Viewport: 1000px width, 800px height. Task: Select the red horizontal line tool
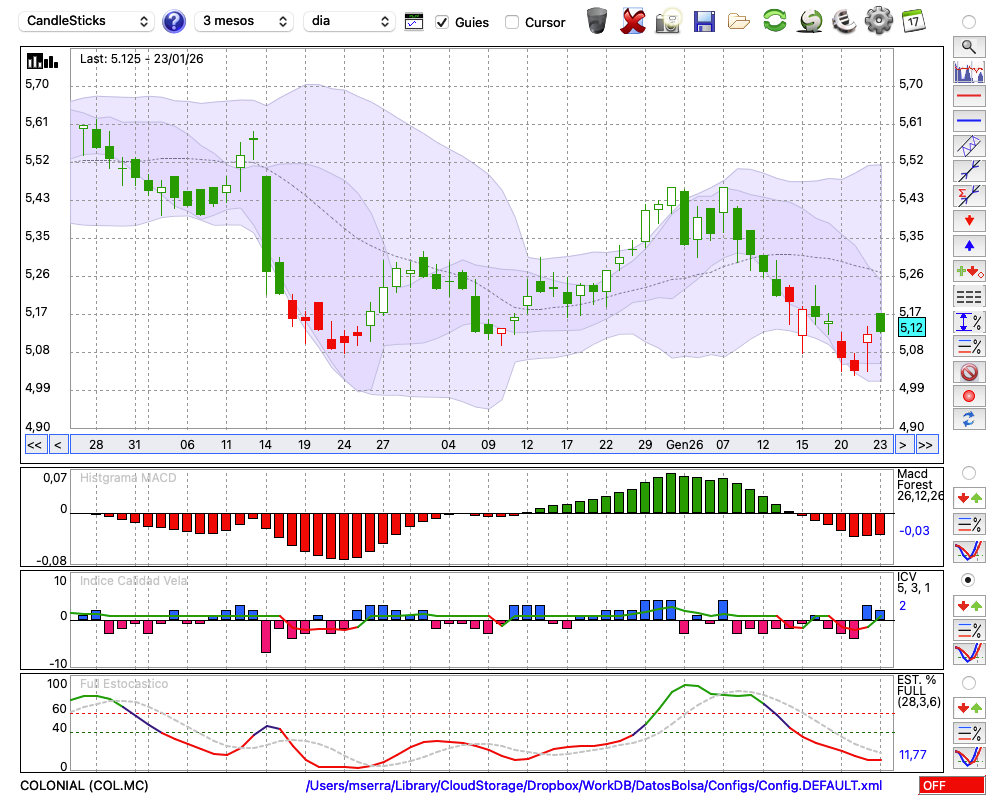click(x=968, y=97)
